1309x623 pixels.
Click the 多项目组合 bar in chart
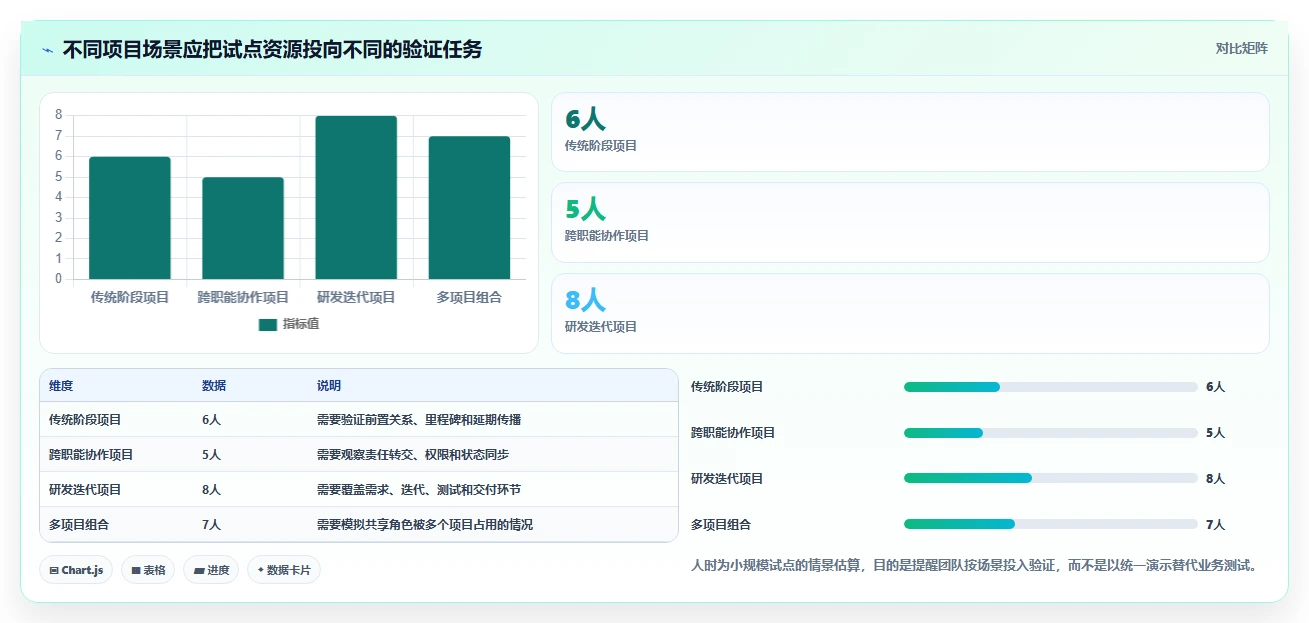[x=469, y=208]
